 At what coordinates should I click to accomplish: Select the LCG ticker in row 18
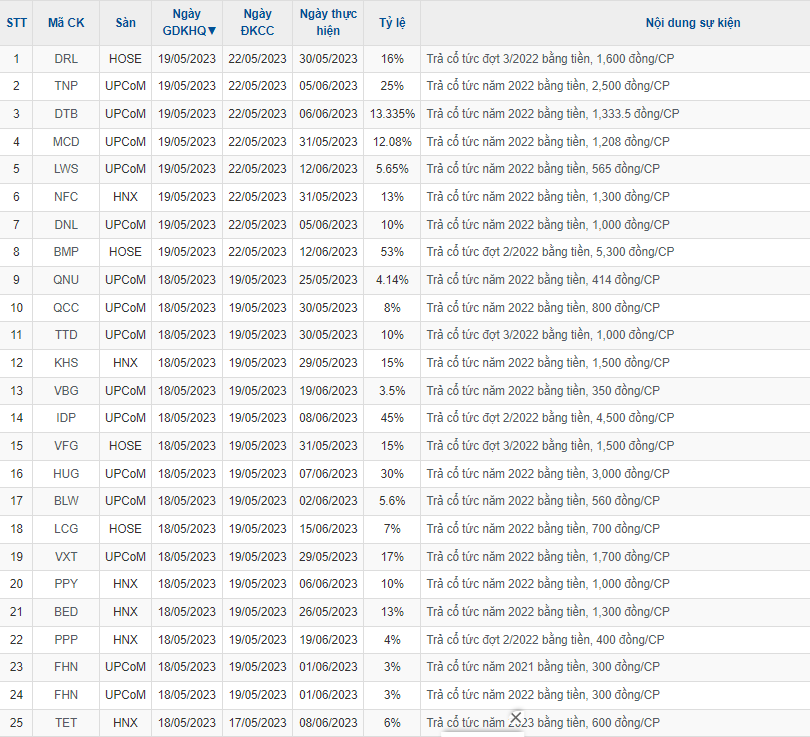pos(66,528)
